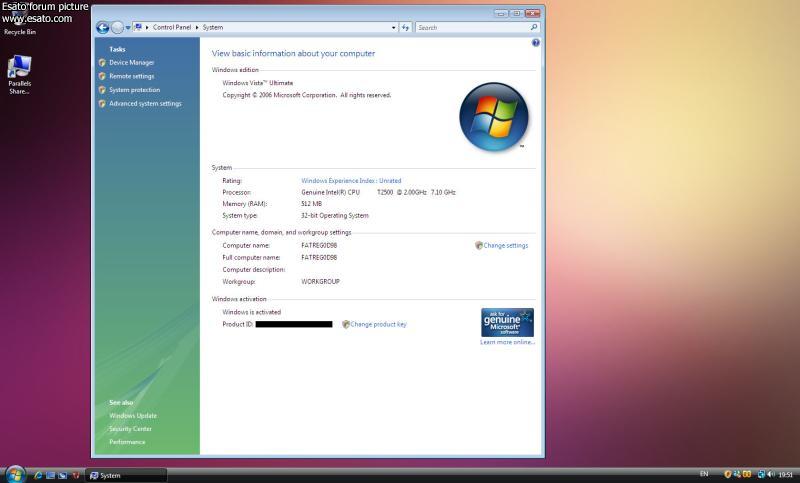Click the taskbar clock showing 19:51
The width and height of the screenshot is (800, 483).
tap(785, 475)
